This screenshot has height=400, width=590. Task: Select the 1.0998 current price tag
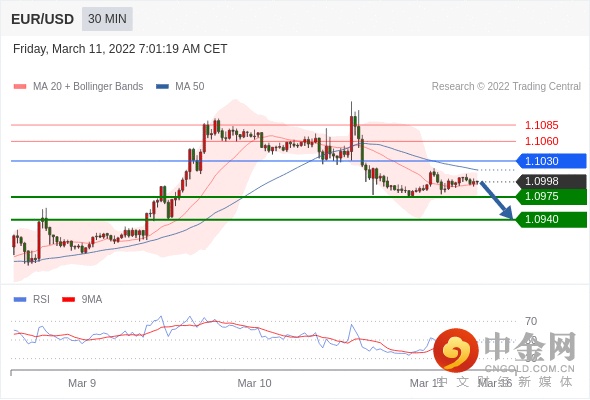(551, 181)
